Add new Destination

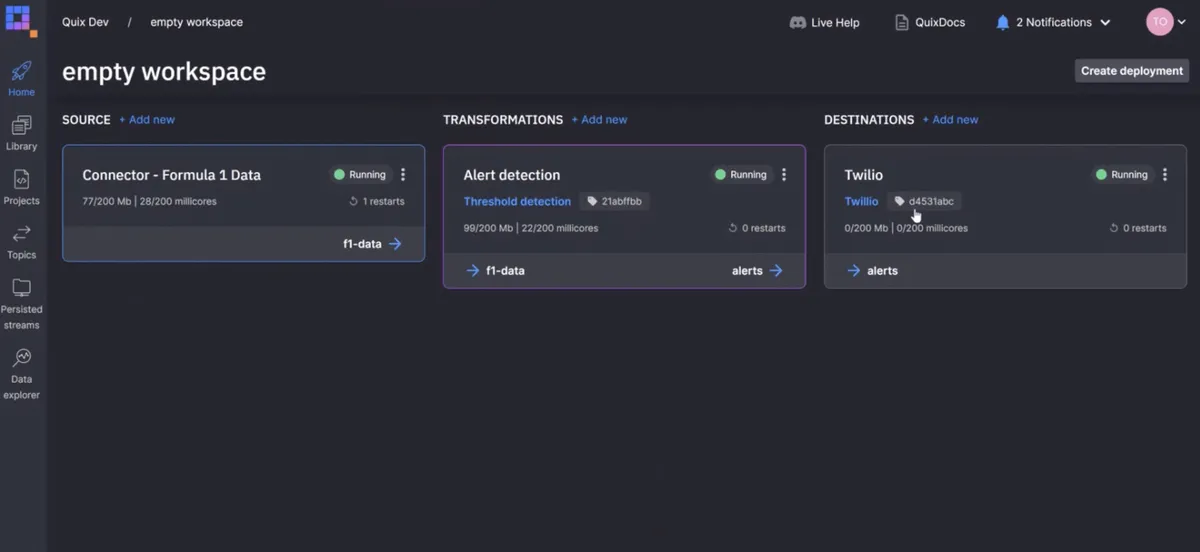pyautogui.click(x=950, y=120)
